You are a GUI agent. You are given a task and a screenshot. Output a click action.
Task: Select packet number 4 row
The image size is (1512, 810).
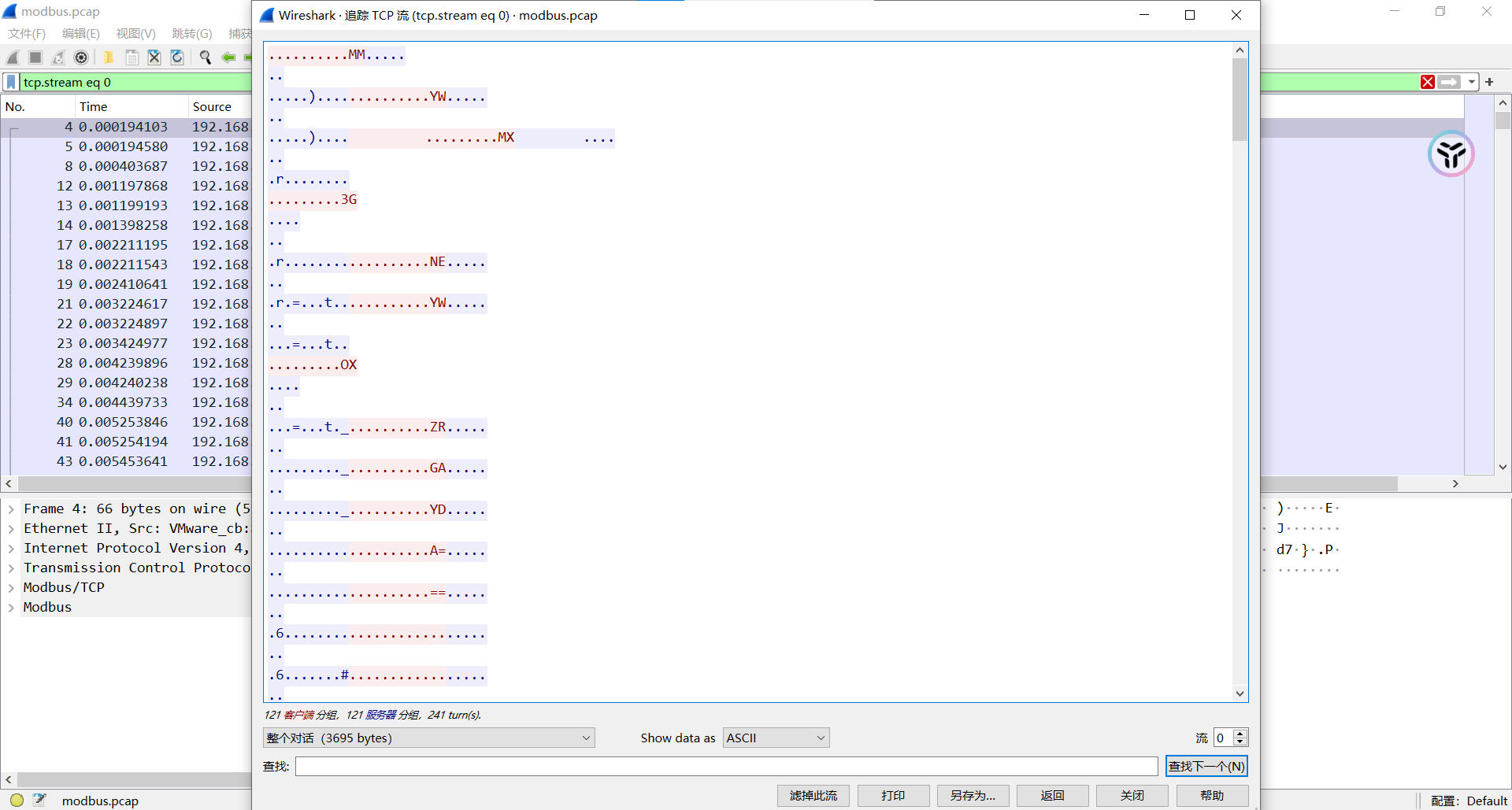click(x=126, y=127)
